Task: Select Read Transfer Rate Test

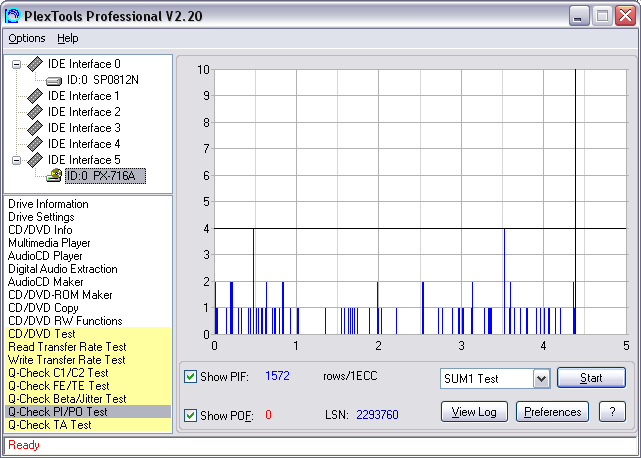Action: (x=88, y=347)
